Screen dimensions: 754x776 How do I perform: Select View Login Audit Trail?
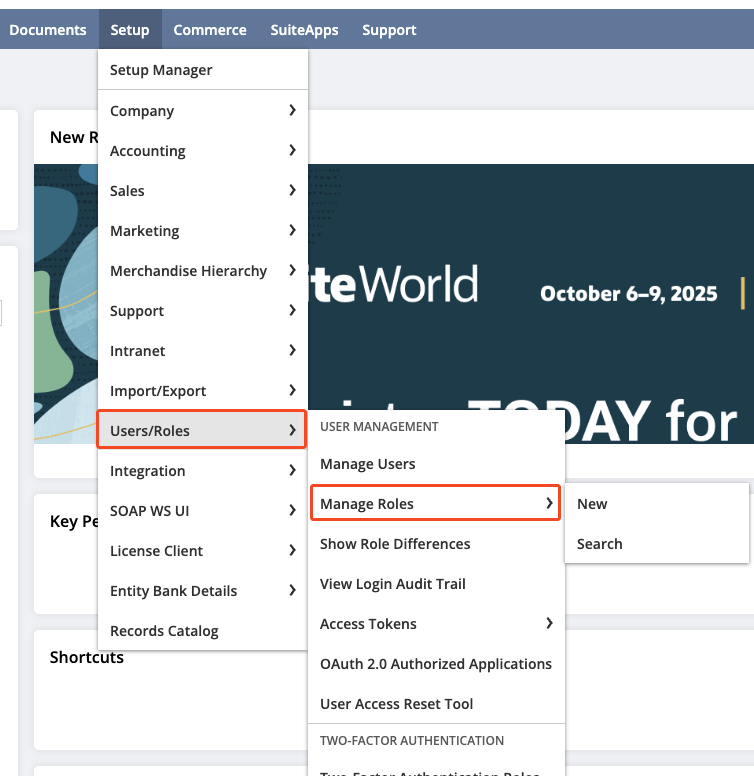pyautogui.click(x=393, y=584)
